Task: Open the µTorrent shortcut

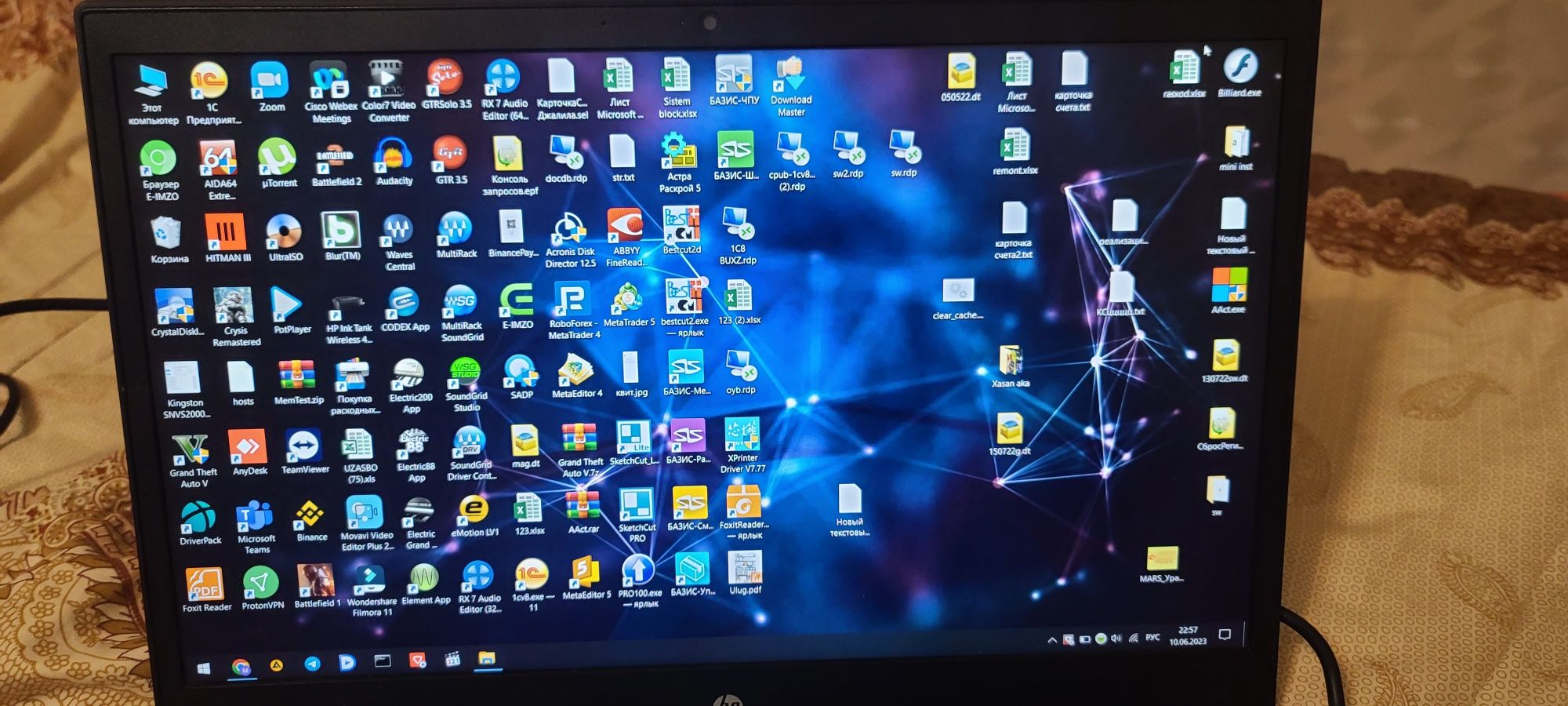Action: tap(278, 163)
